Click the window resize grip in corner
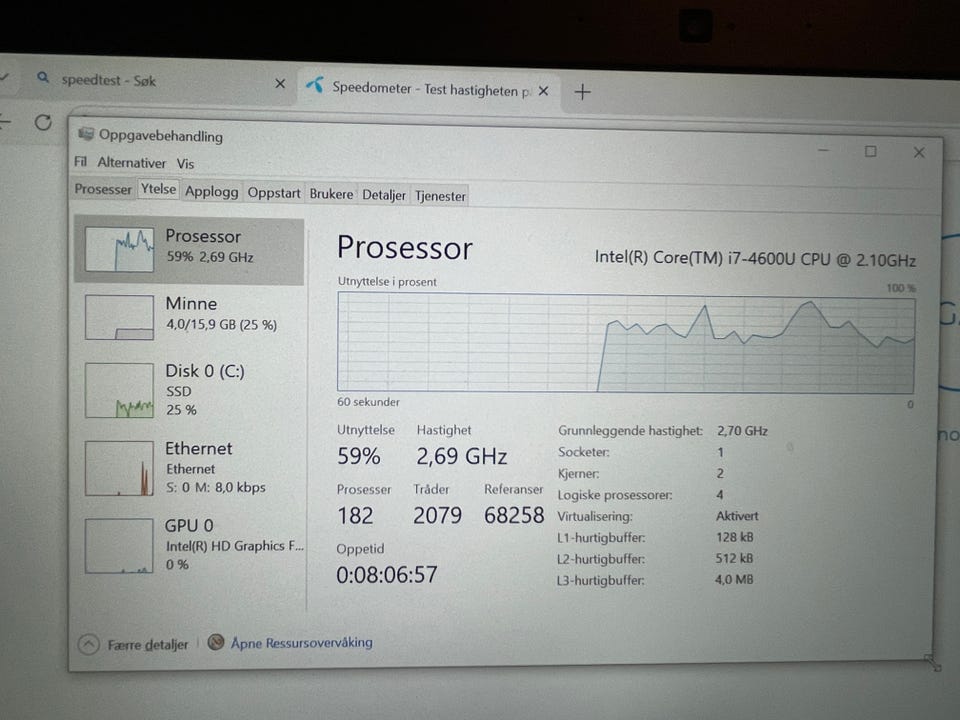960x720 pixels. click(x=932, y=662)
